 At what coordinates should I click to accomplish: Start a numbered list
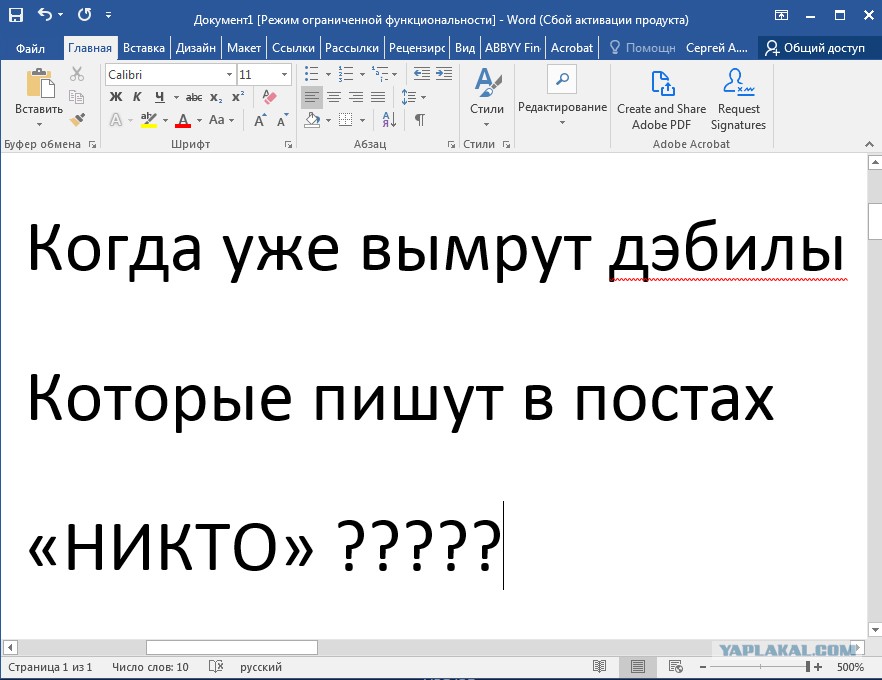point(345,74)
